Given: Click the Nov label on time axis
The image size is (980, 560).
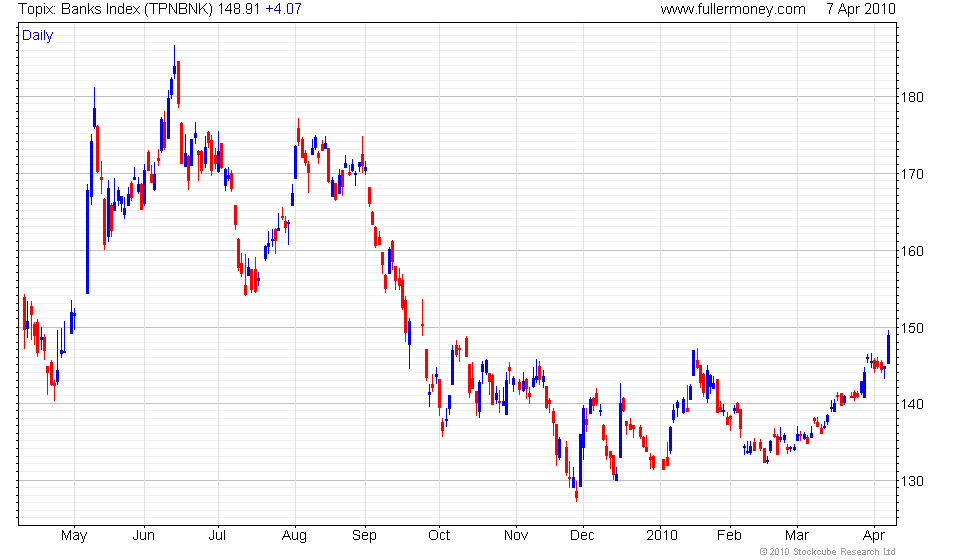Looking at the screenshot, I should [x=516, y=536].
